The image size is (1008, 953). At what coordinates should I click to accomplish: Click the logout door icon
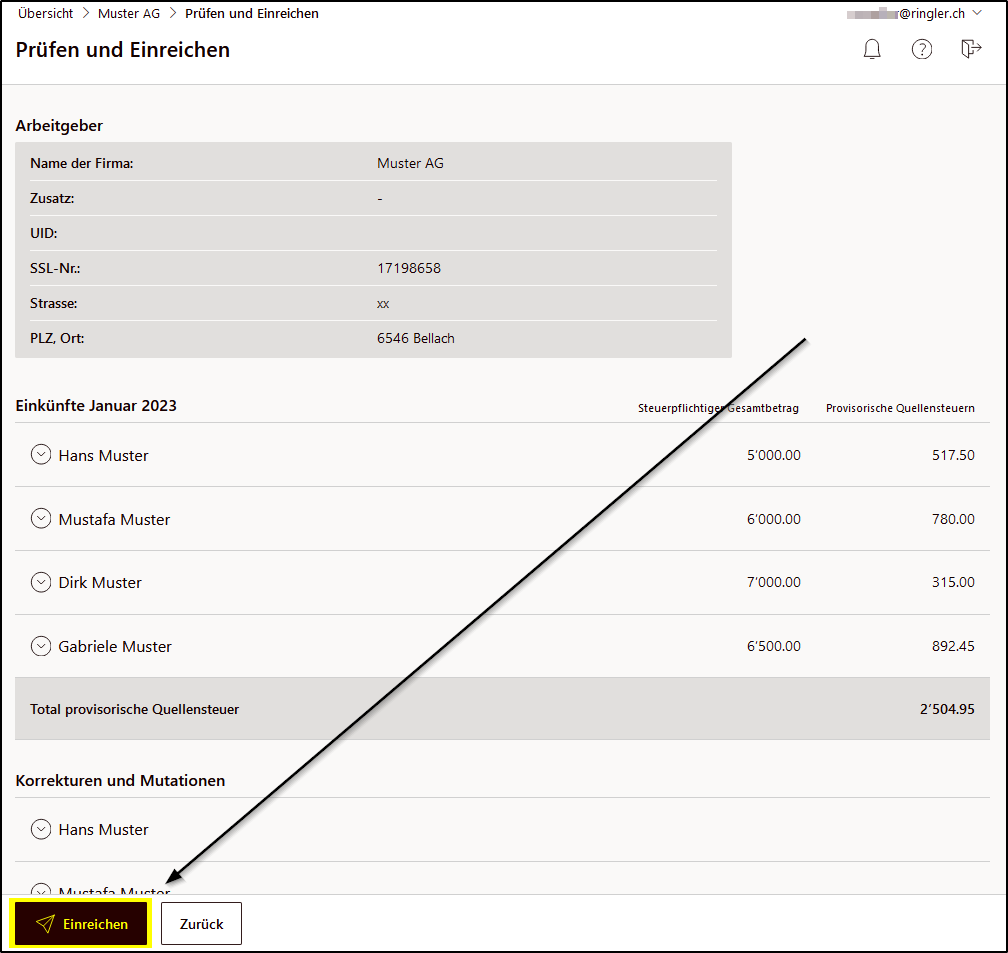pos(971,49)
